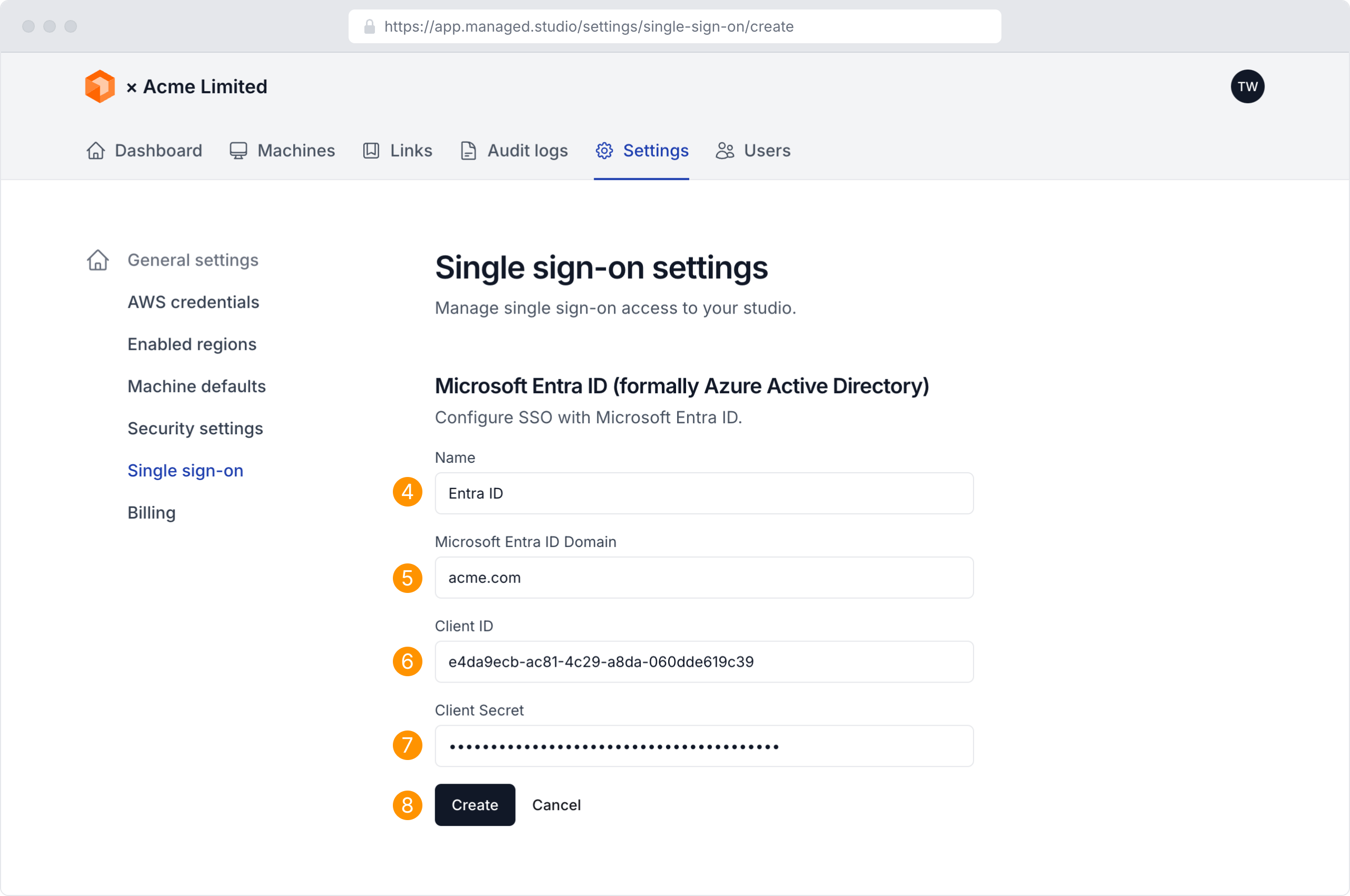Click the Links bookmark icon
This screenshot has width=1350, height=896.
pyautogui.click(x=371, y=150)
